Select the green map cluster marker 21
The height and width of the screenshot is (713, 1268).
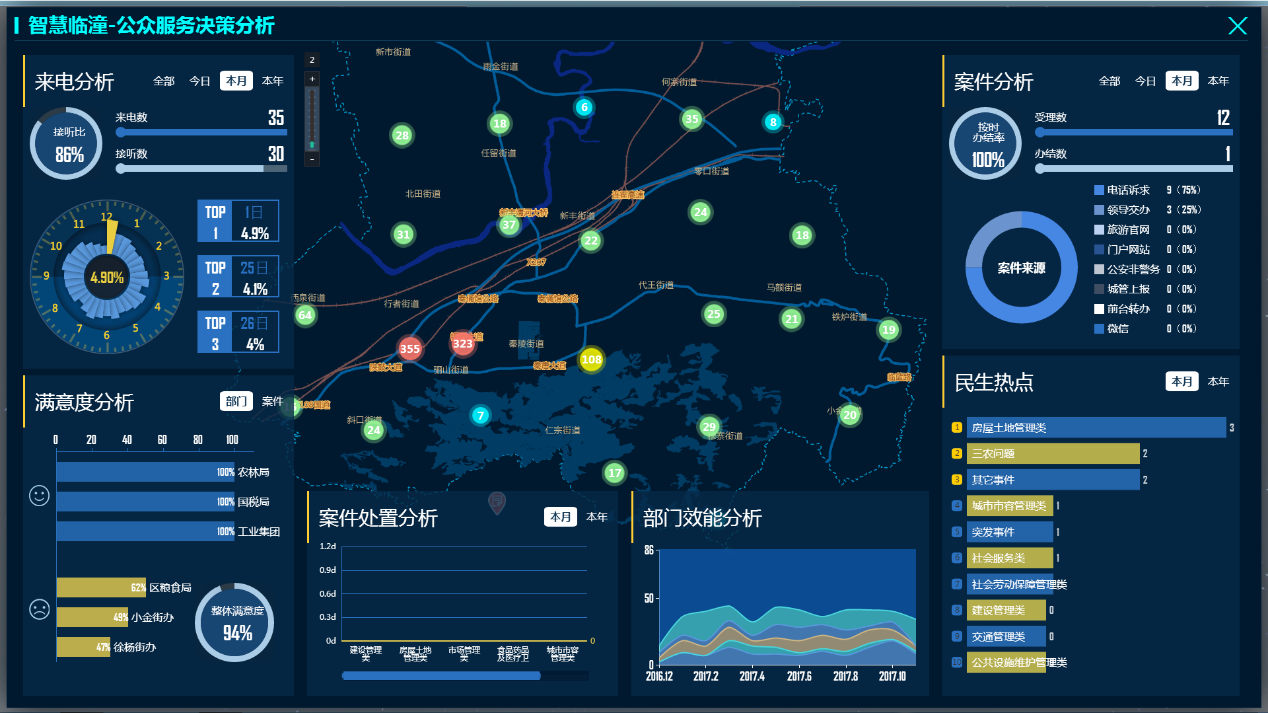pyautogui.click(x=792, y=319)
